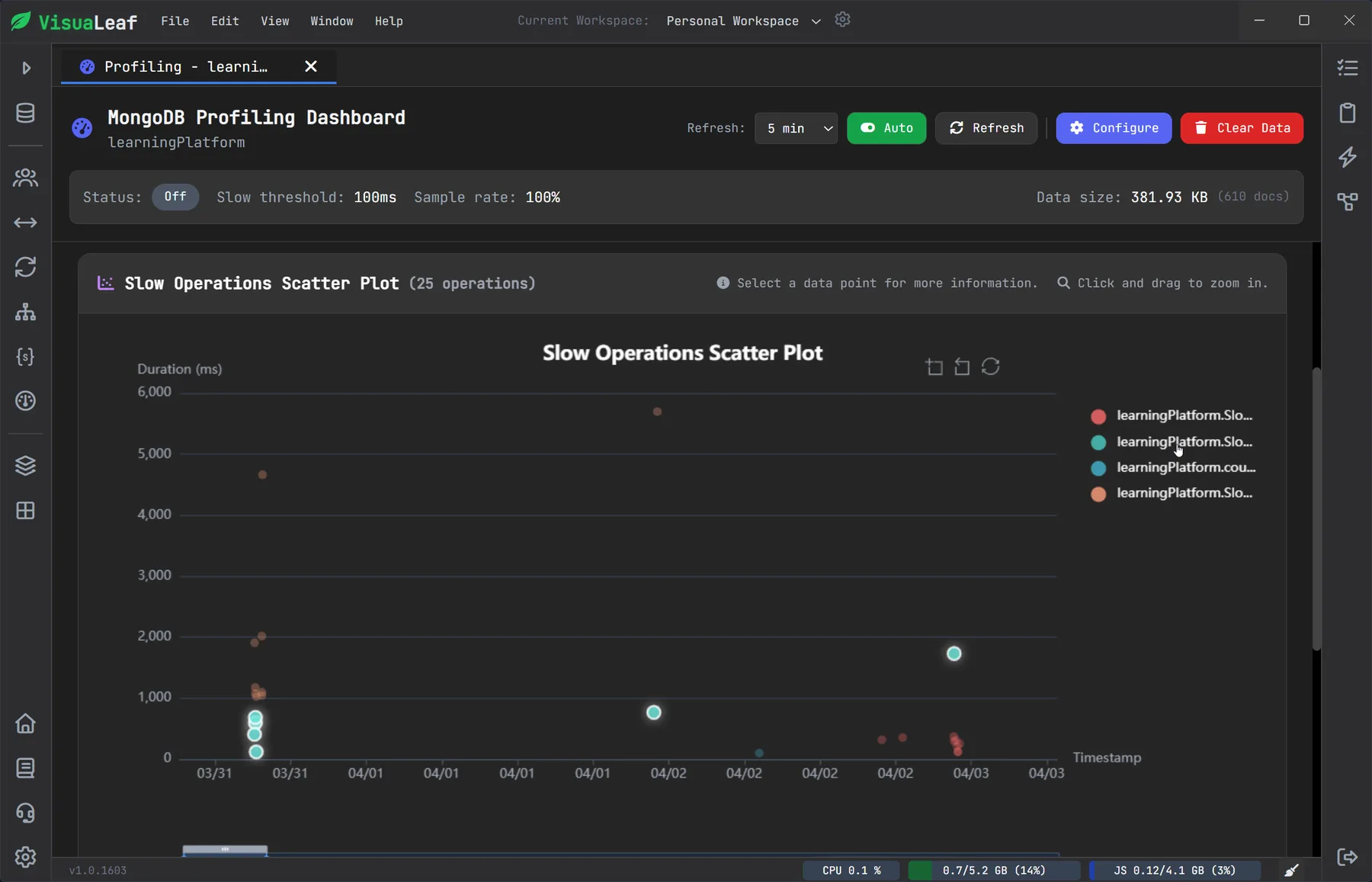Toggle the red learningPlatform.Slo... legend series
1372x882 pixels.
tap(1172, 415)
